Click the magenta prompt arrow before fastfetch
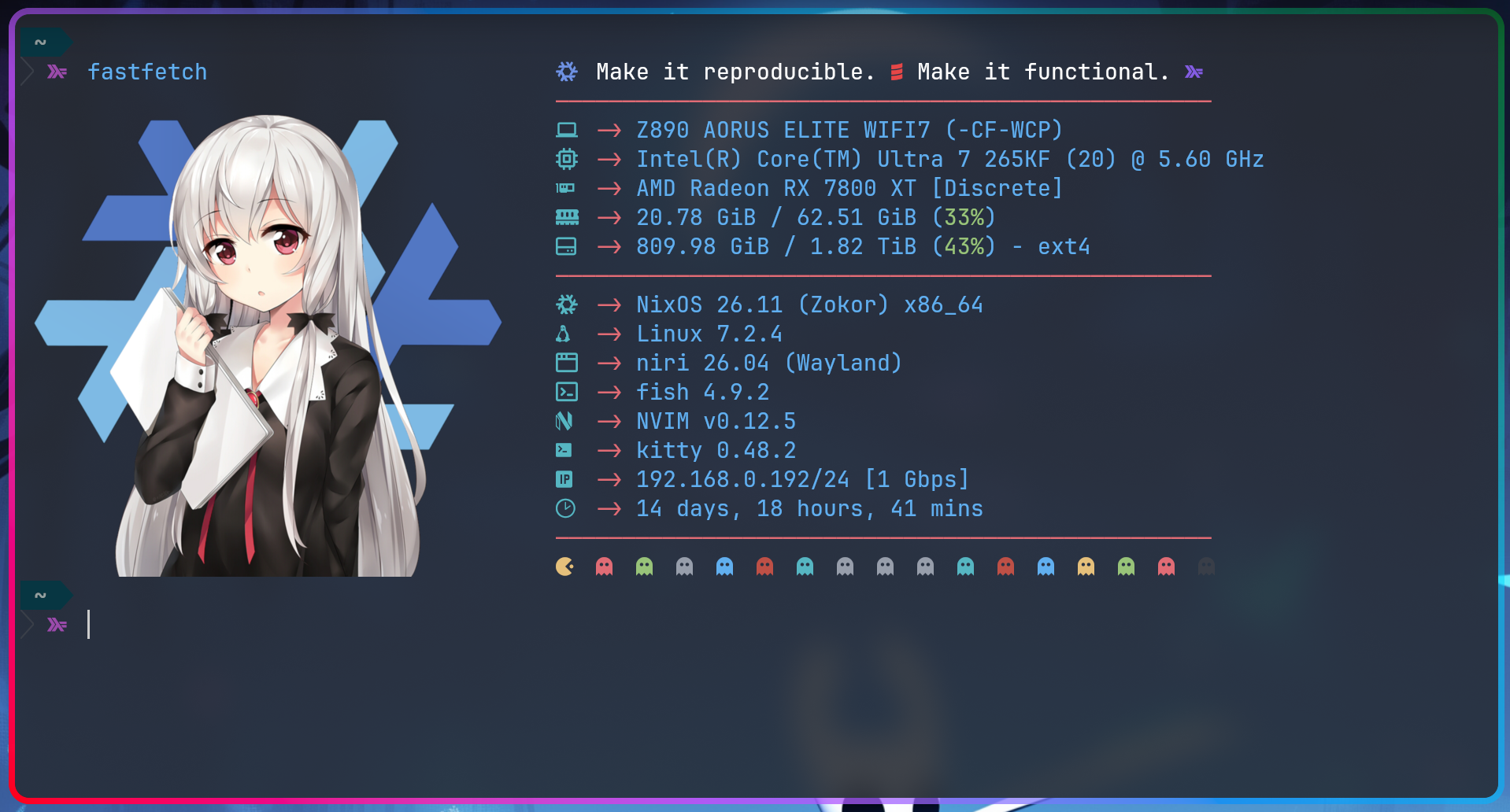Viewport: 1510px width, 812px height. [57, 72]
